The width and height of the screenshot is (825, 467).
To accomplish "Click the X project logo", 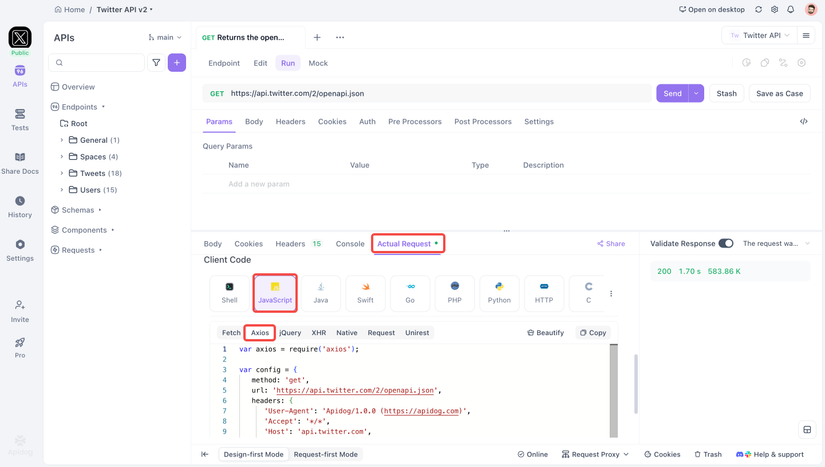I will [20, 38].
